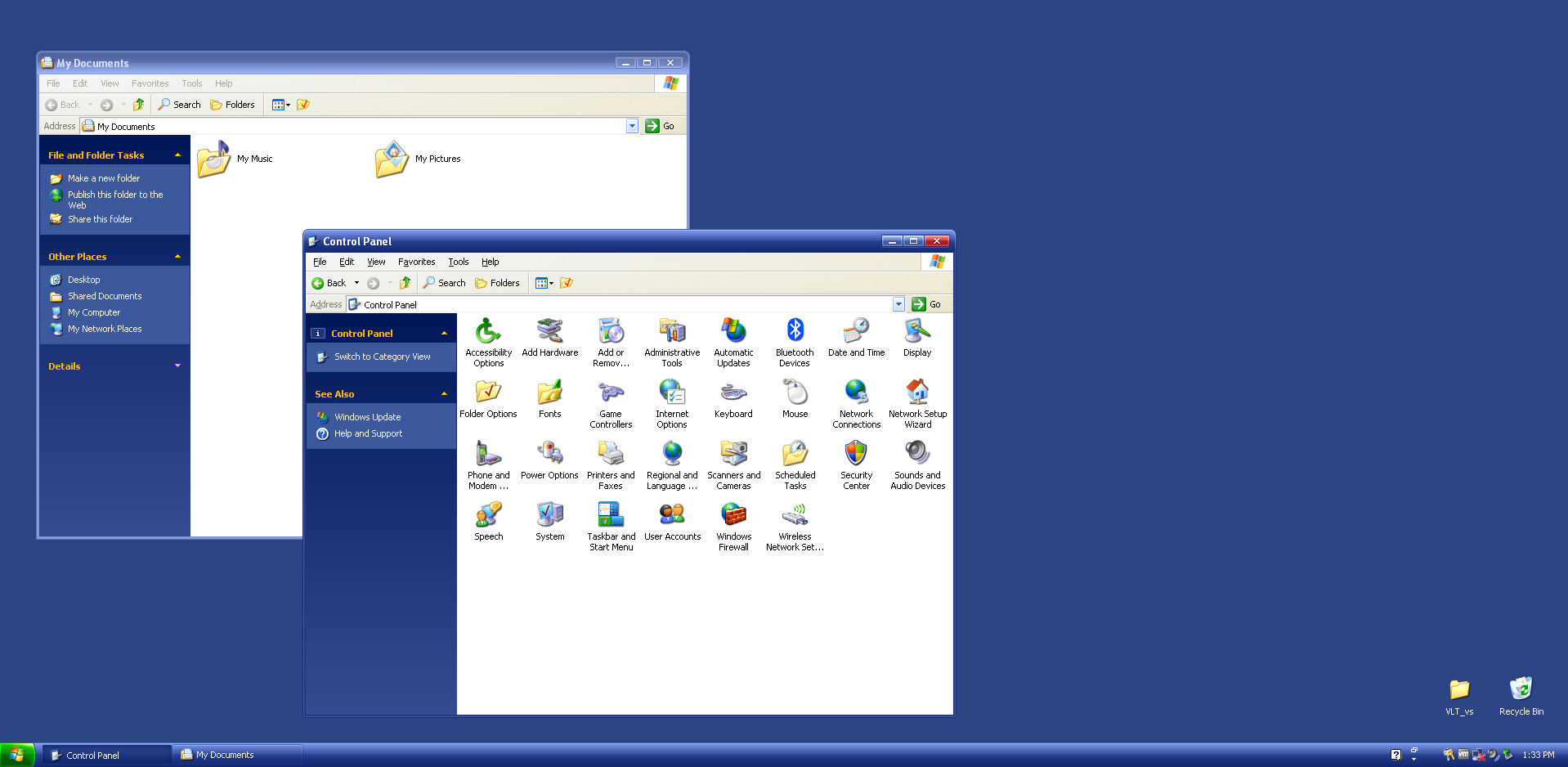Open File menu in Control Panel
Image resolution: width=1568 pixels, height=767 pixels.
pyautogui.click(x=320, y=262)
